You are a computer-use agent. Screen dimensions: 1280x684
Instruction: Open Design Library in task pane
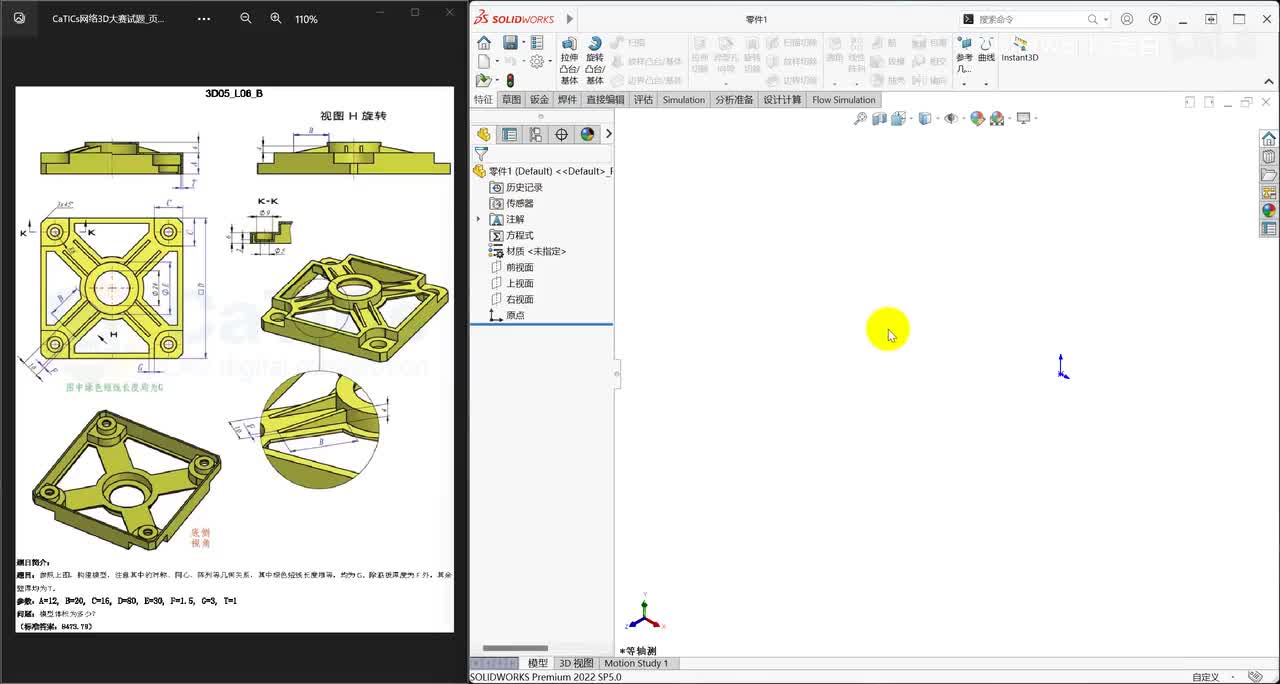click(x=1269, y=157)
